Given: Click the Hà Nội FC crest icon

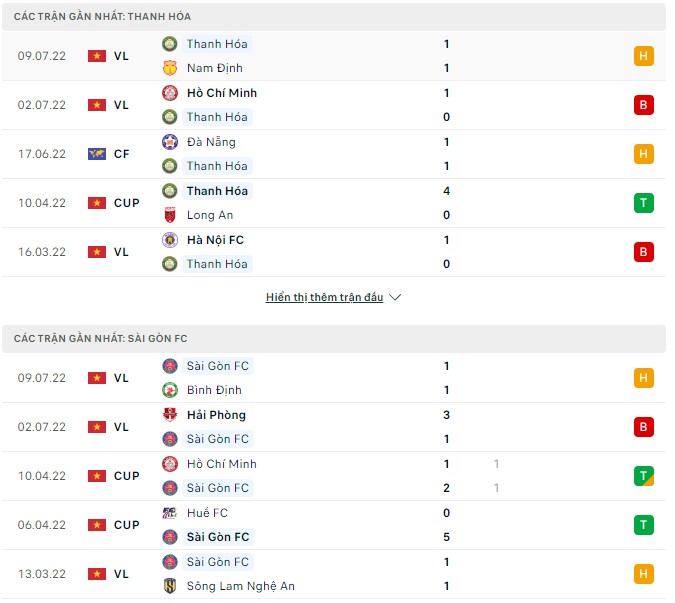Looking at the screenshot, I should click(x=170, y=240).
